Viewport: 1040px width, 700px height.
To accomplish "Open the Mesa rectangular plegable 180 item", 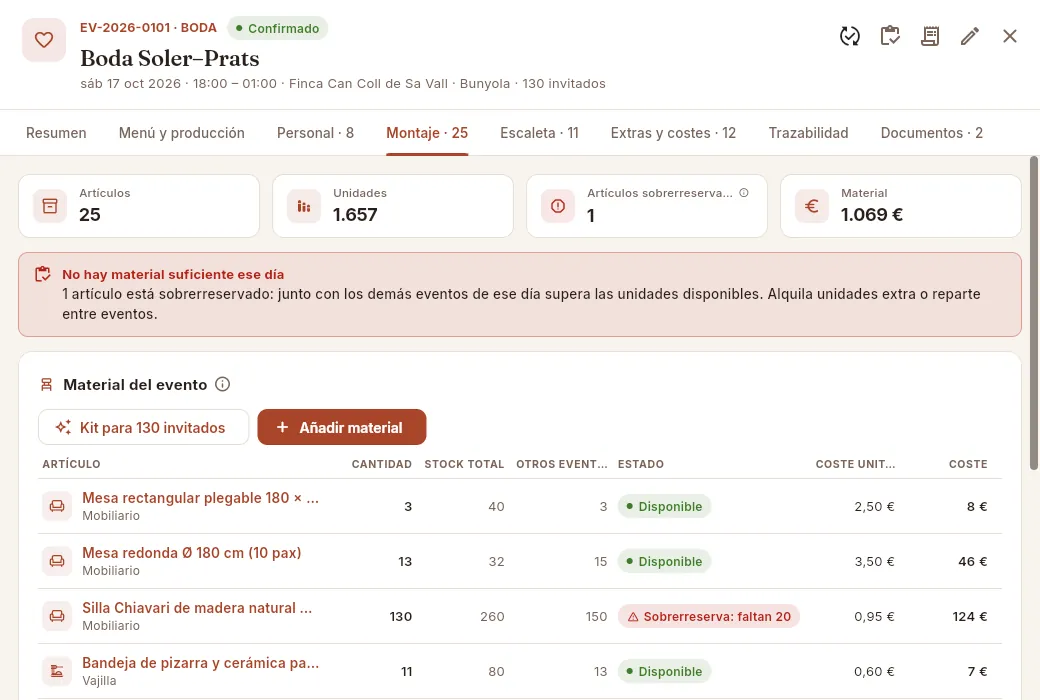I will (200, 498).
